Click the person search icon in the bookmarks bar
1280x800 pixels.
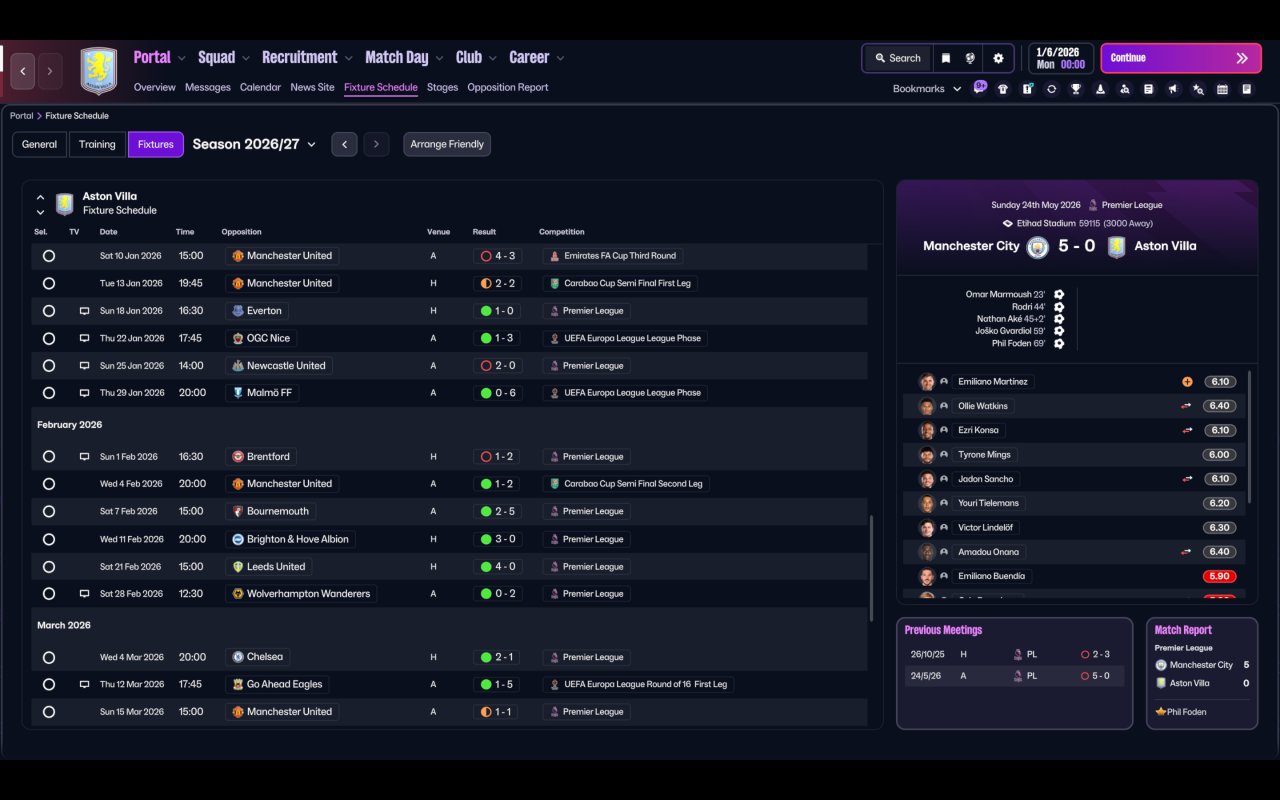(x=1125, y=89)
